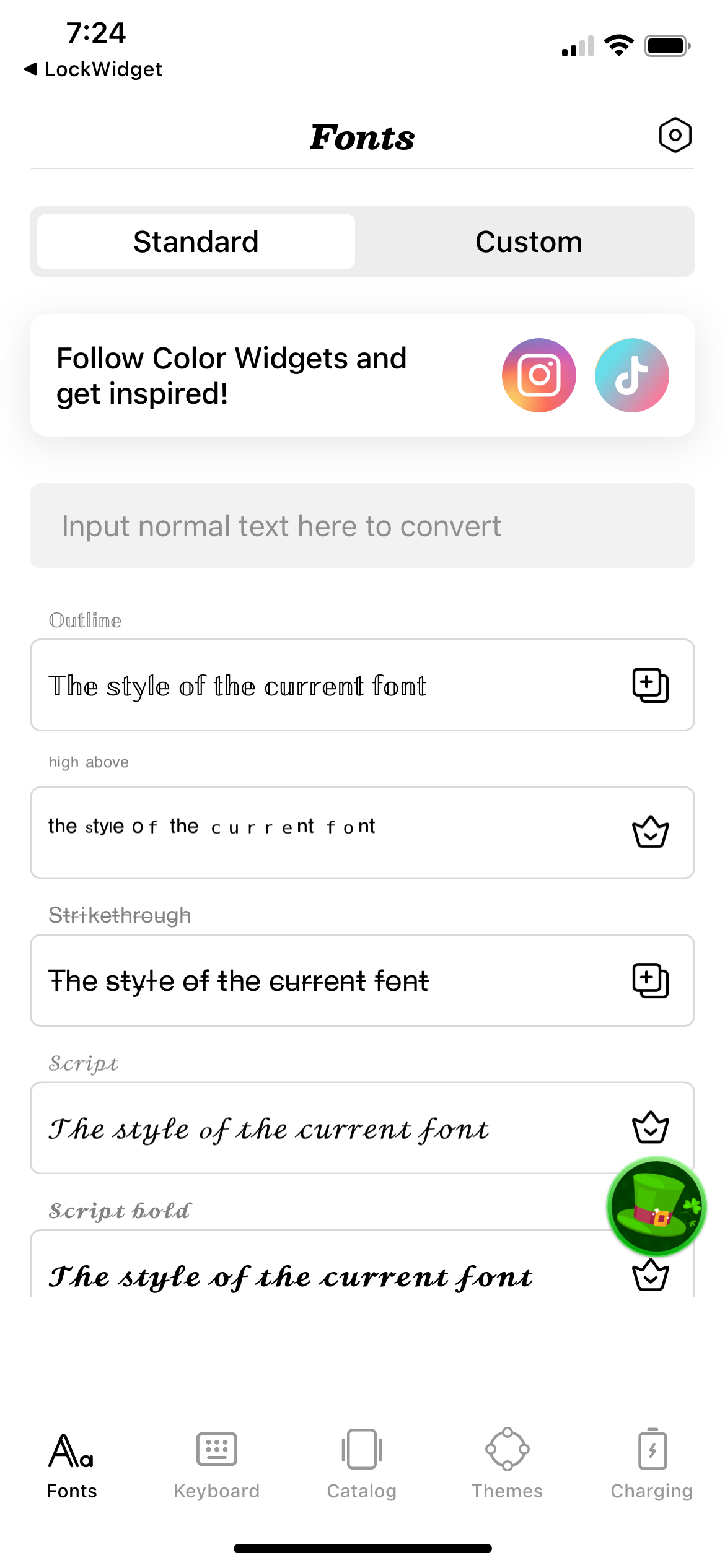
Task: Switch to the Custom segment
Action: [x=529, y=242]
